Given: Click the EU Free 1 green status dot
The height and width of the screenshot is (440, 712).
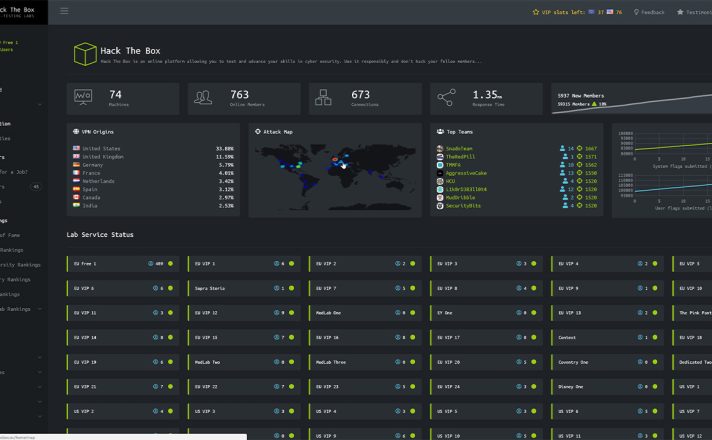Looking at the screenshot, I should 170,264.
